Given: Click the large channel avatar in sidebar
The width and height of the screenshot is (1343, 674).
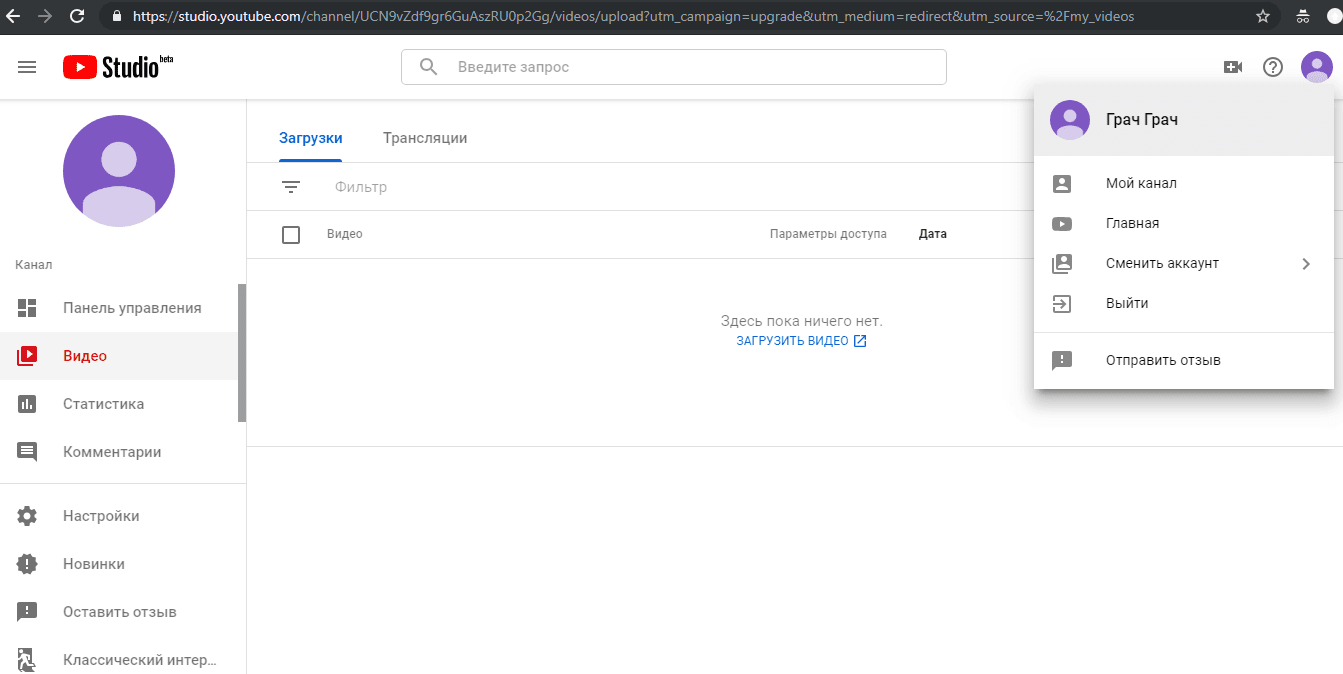Looking at the screenshot, I should pos(119,171).
